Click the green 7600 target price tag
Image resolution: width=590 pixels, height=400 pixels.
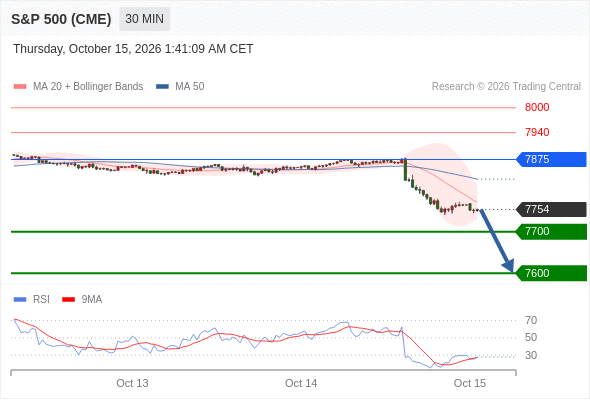pos(551,273)
